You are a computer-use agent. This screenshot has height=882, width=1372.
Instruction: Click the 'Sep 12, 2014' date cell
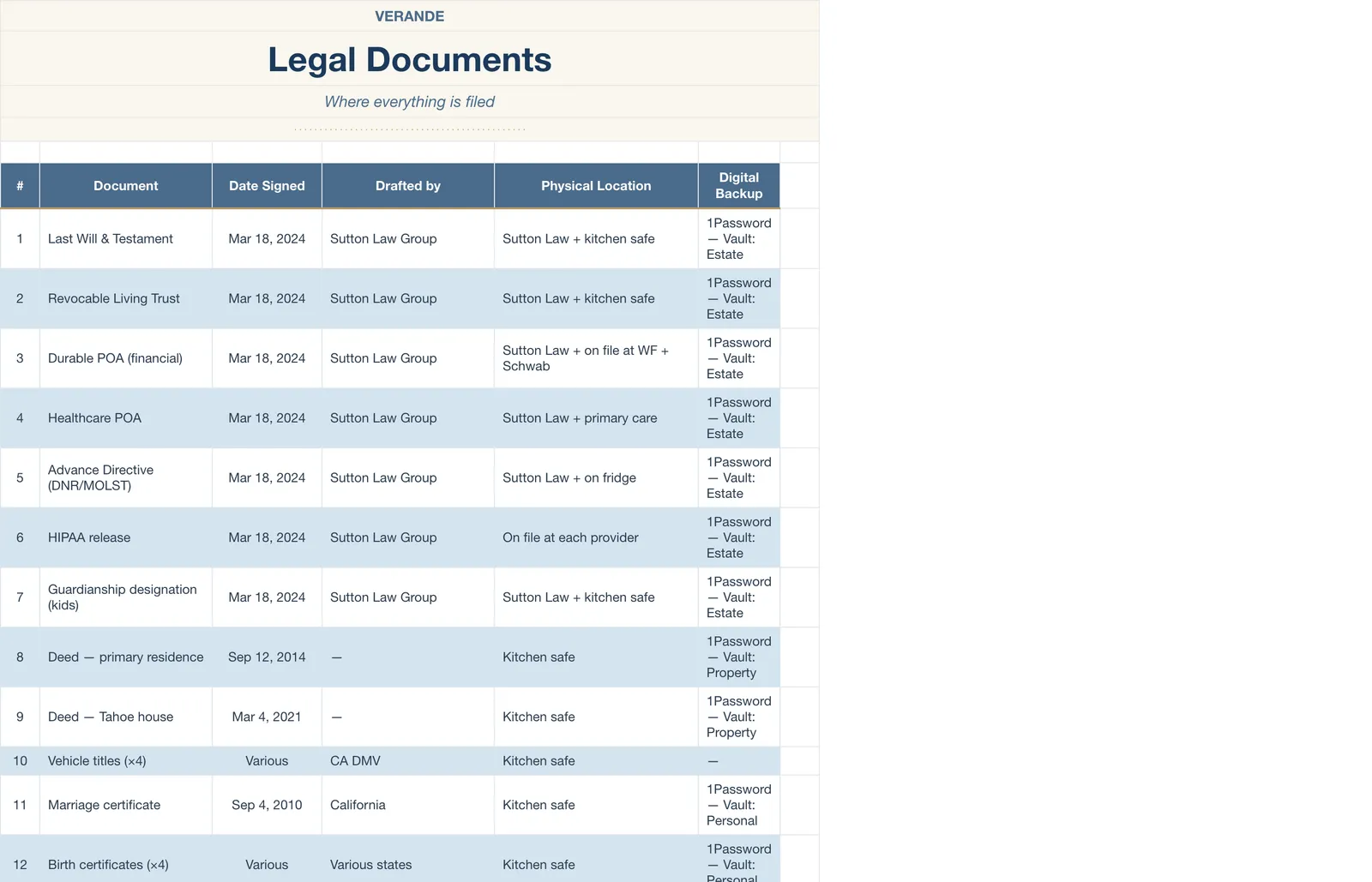tap(267, 657)
